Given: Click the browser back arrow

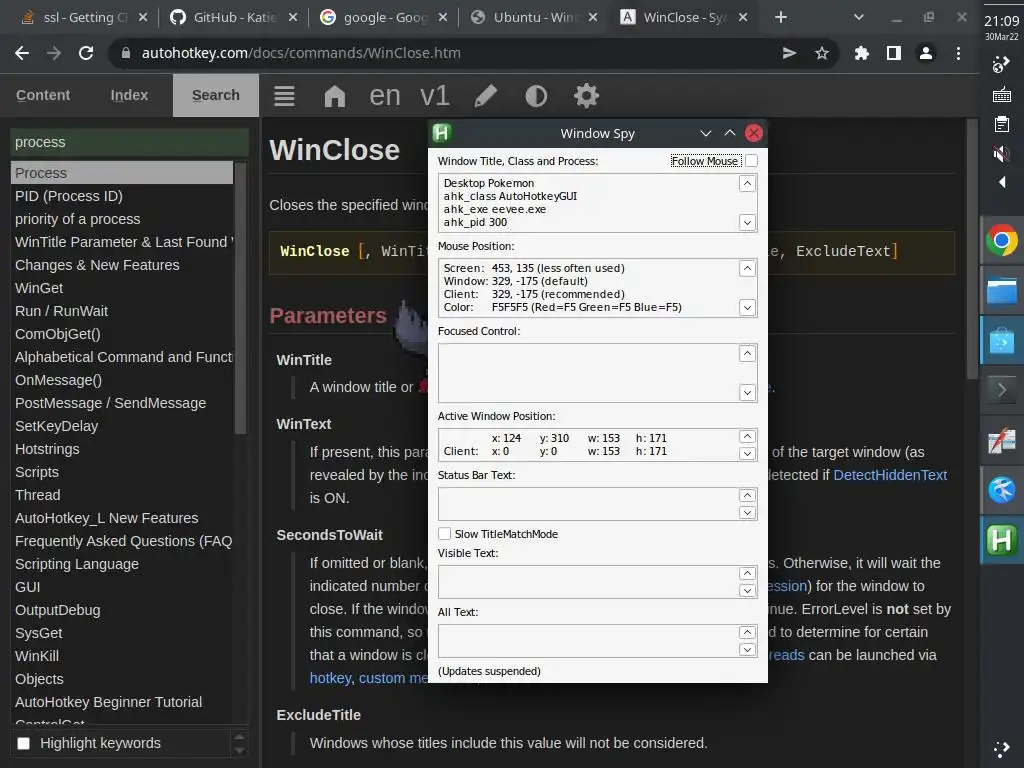Looking at the screenshot, I should pos(22,53).
